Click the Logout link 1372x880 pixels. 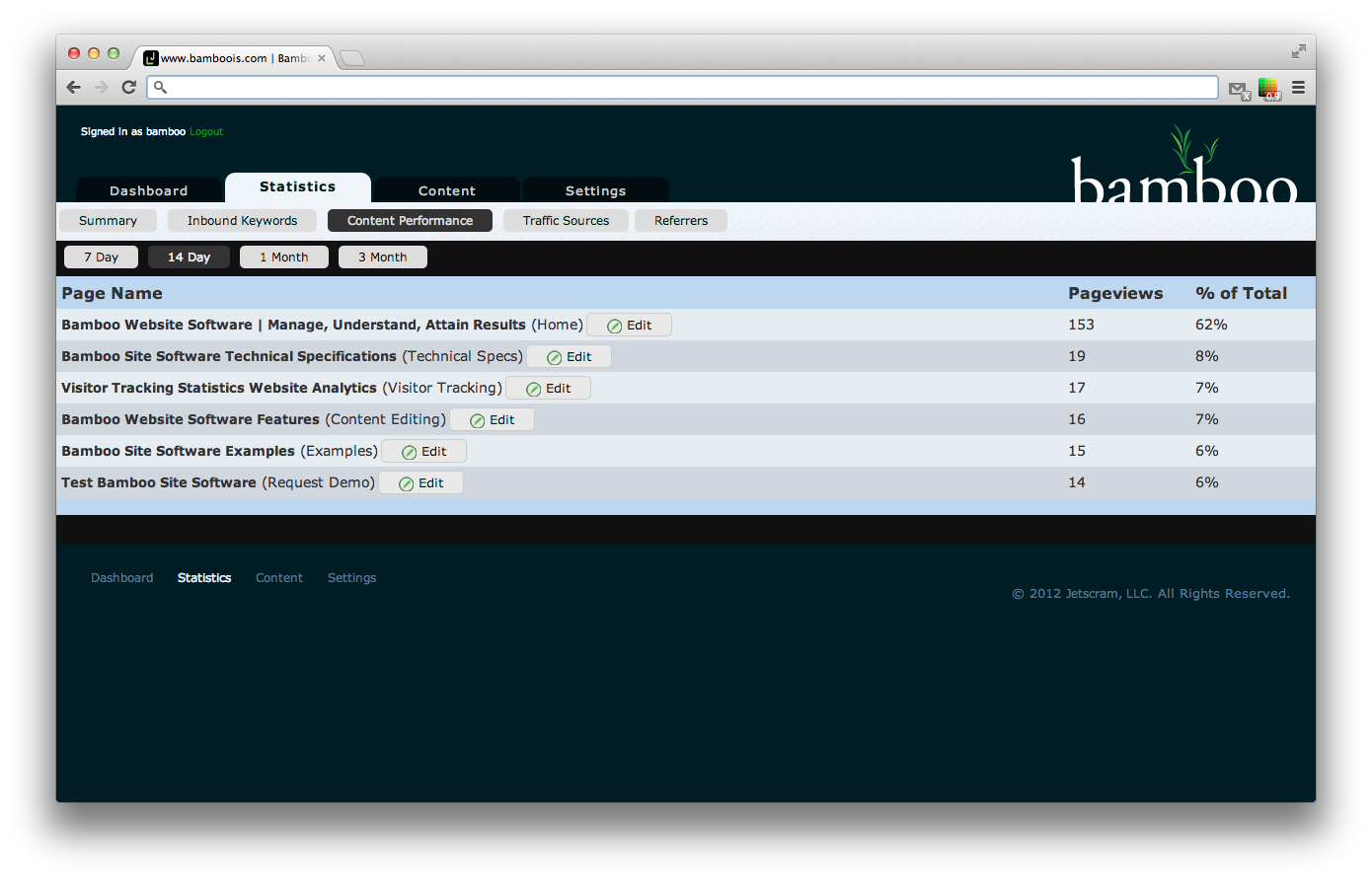tap(206, 131)
